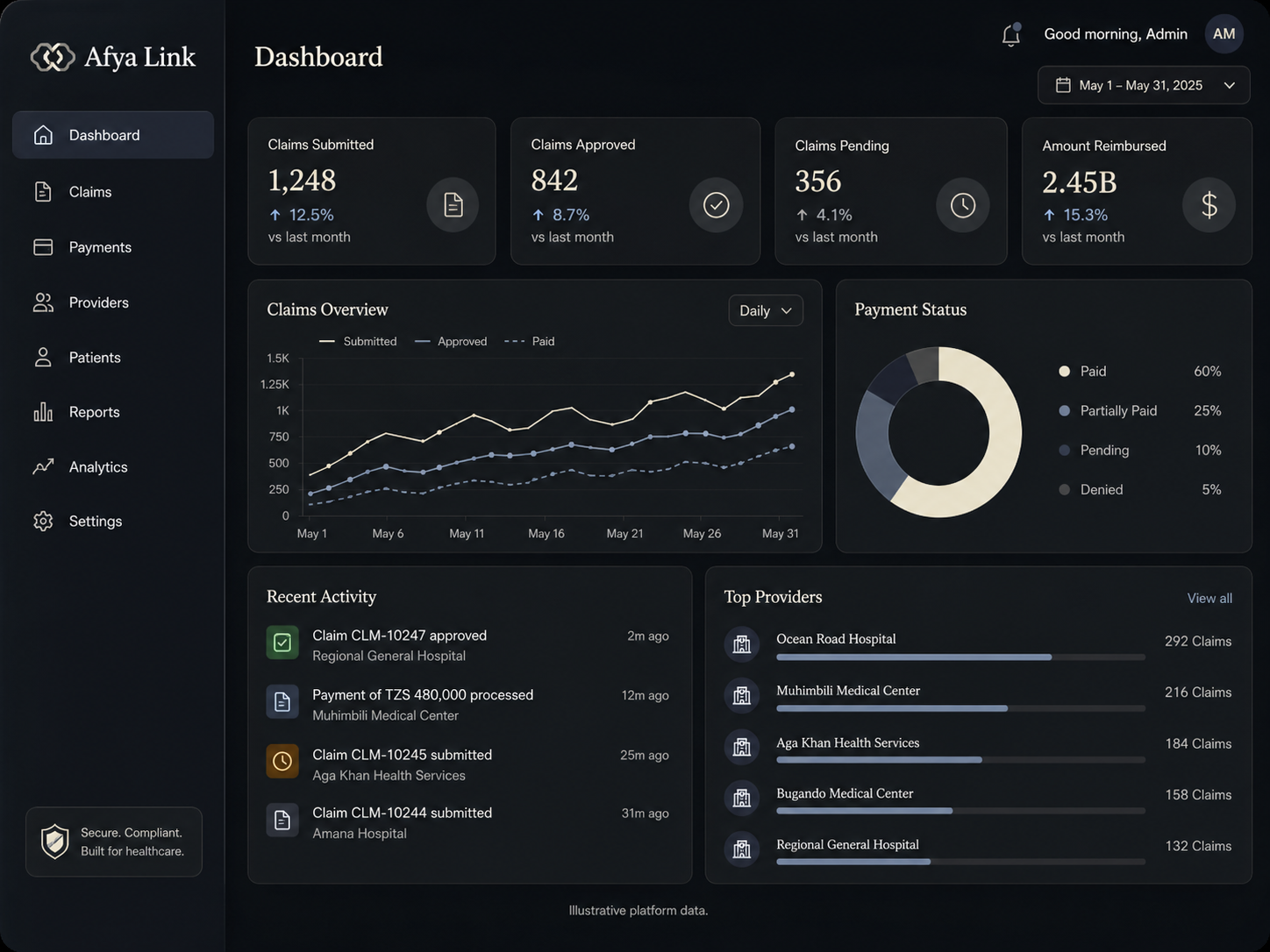Click the 184 Claims count
This screenshot has height=952, width=1270.
tap(1198, 743)
